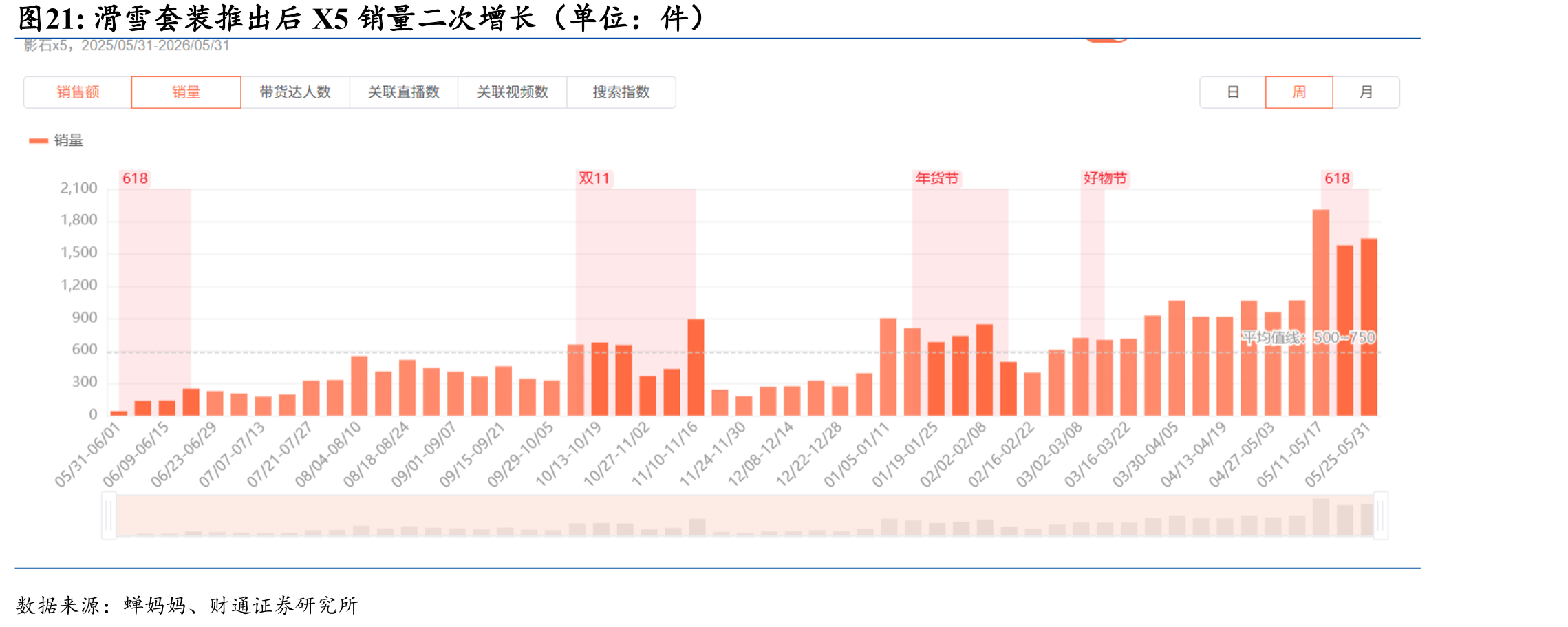Click the 1,800 y-axis label
This screenshot has width=1568, height=627.
(79, 220)
